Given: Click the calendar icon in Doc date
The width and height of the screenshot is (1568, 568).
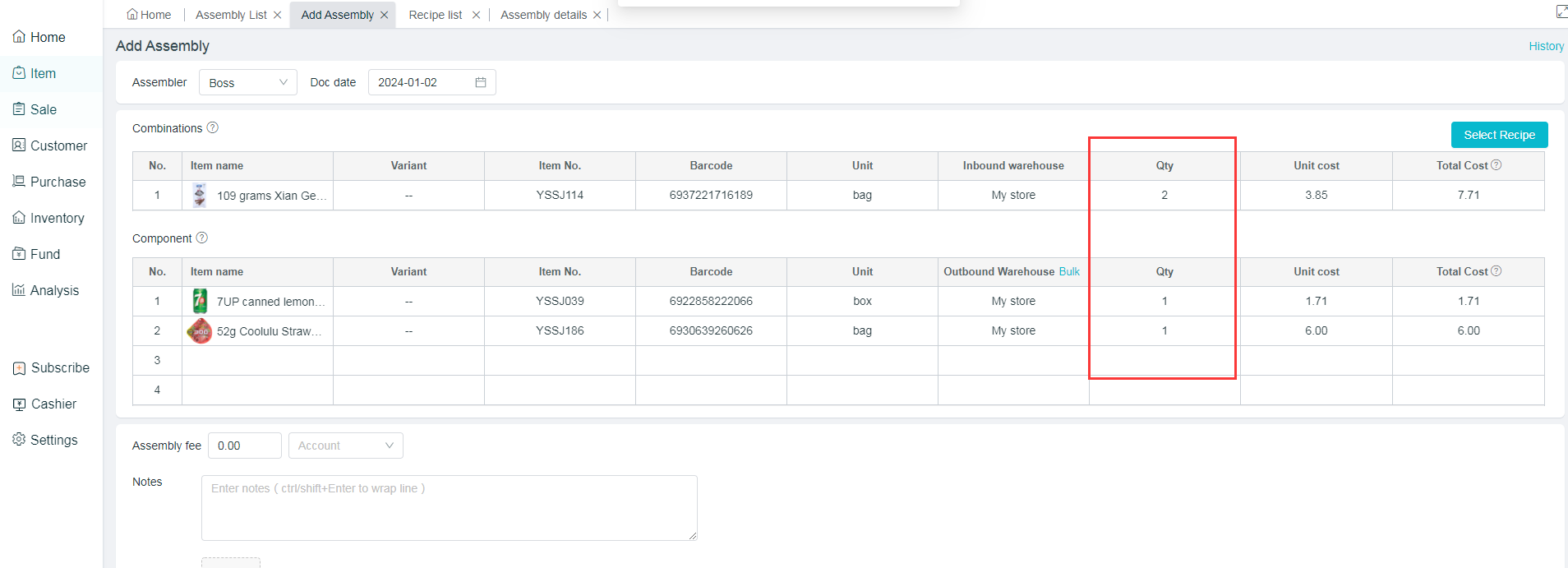Looking at the screenshot, I should click(x=481, y=82).
